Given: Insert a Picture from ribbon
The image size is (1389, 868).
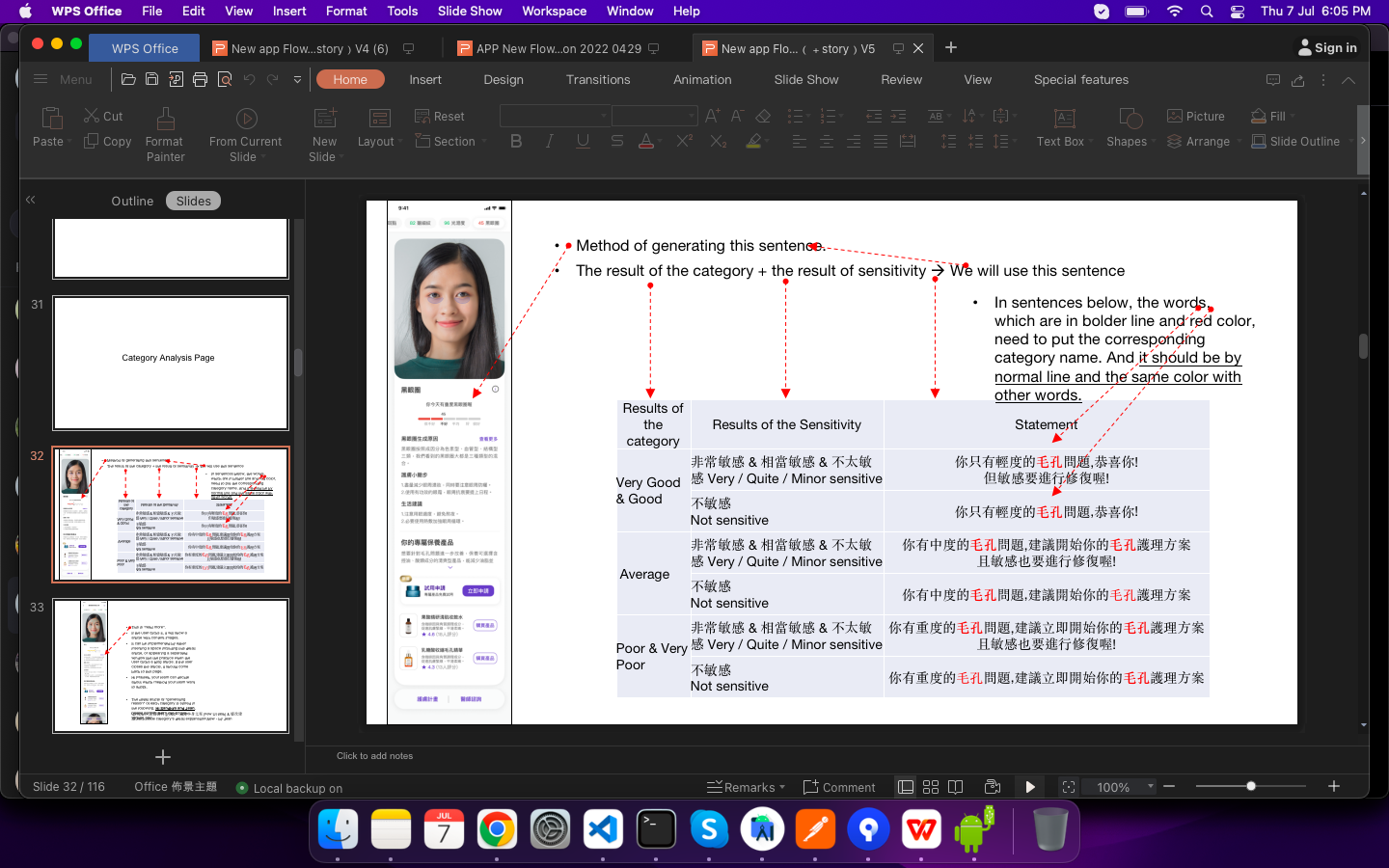Looking at the screenshot, I should coord(1195,116).
